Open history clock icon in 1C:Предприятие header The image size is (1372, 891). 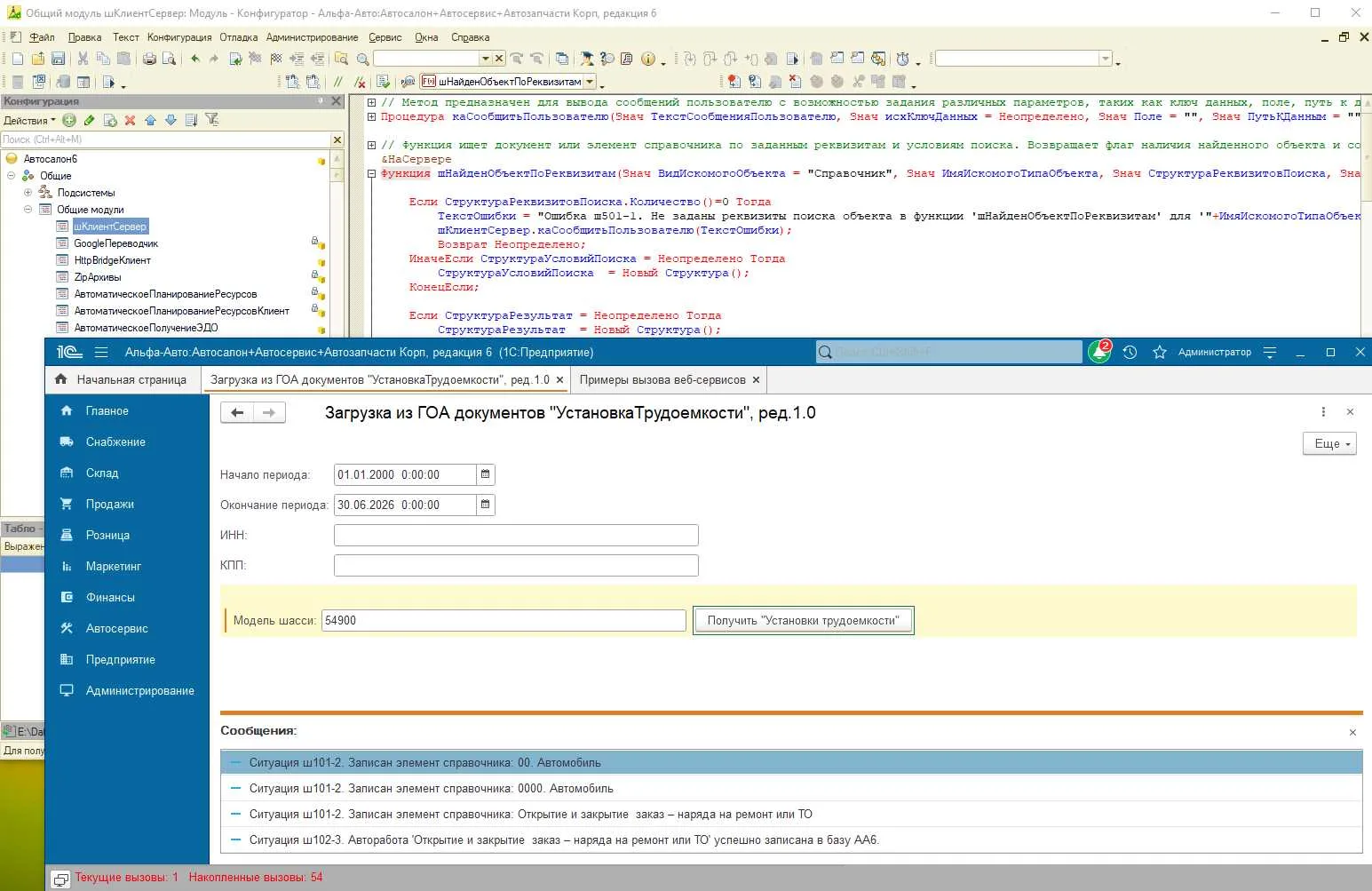click(x=1130, y=353)
